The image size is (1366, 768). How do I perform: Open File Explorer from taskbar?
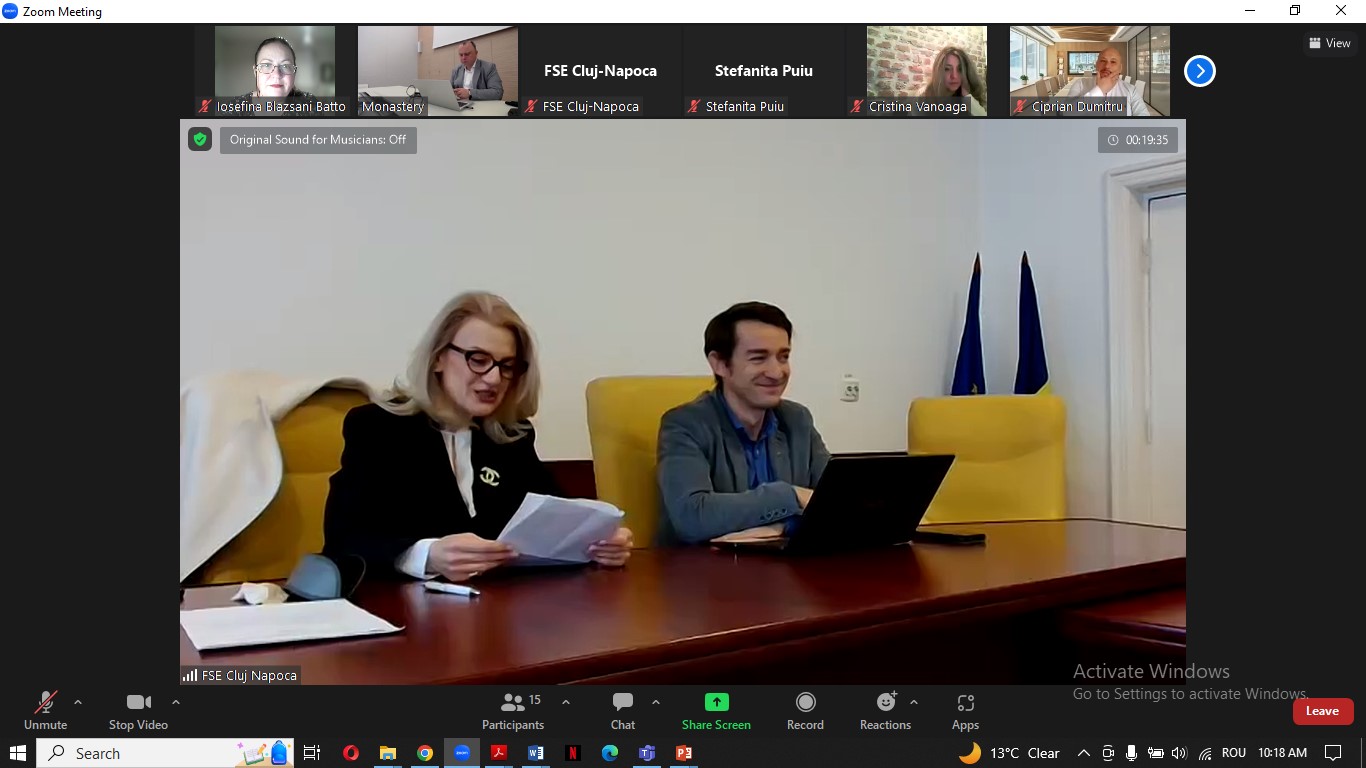pyautogui.click(x=388, y=753)
